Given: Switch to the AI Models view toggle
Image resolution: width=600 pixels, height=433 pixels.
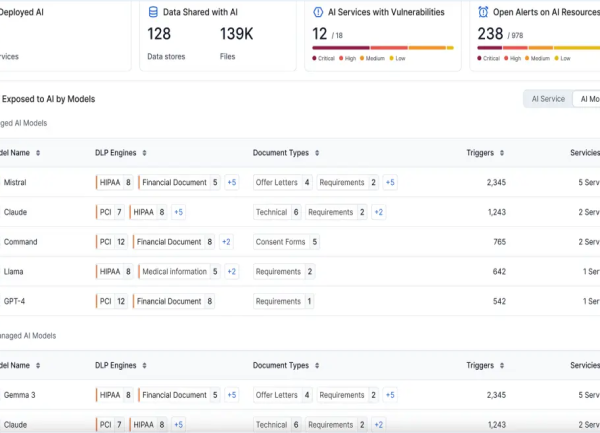Looking at the screenshot, I should pos(587,99).
